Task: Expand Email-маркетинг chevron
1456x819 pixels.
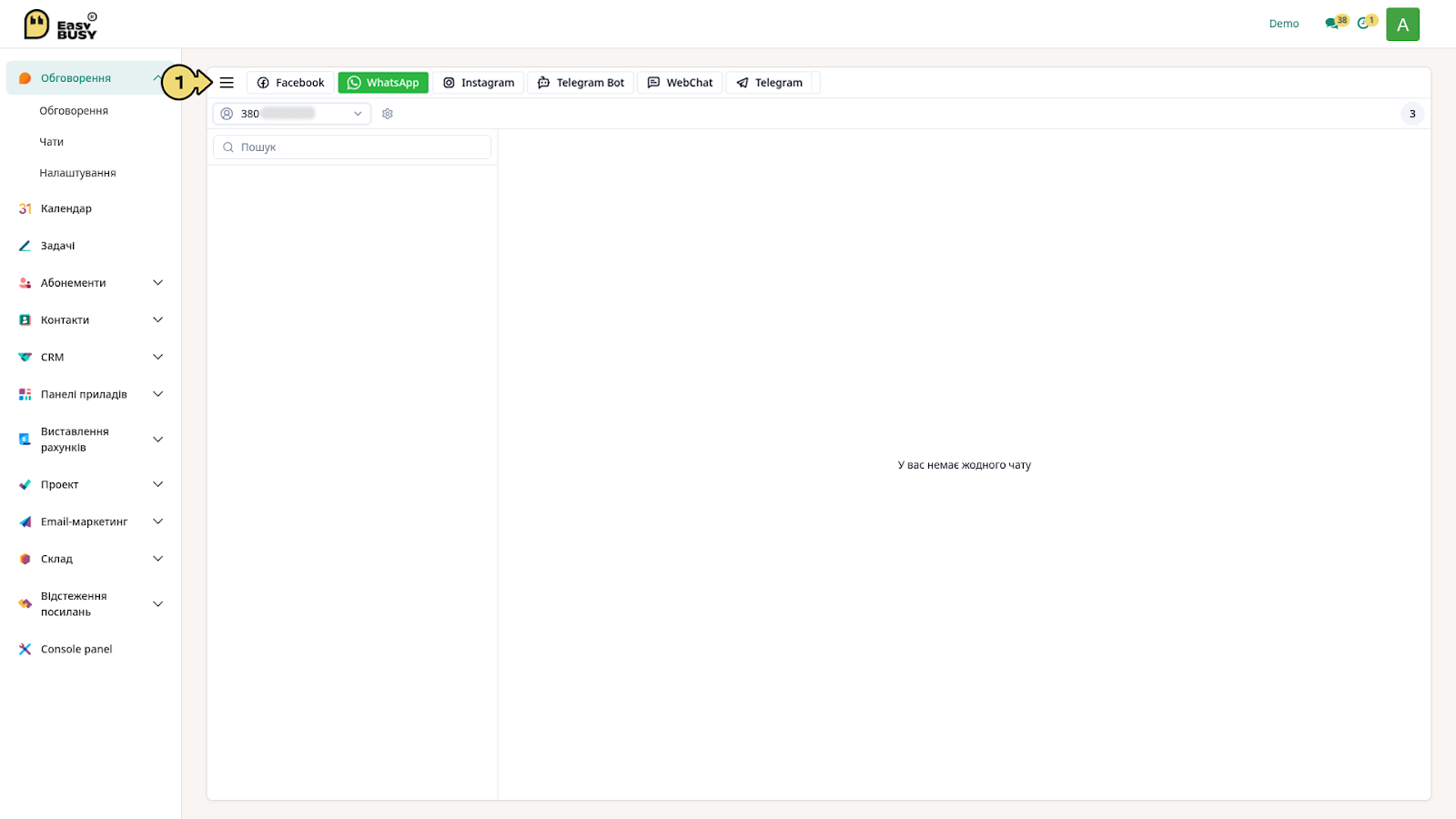Action: click(157, 521)
